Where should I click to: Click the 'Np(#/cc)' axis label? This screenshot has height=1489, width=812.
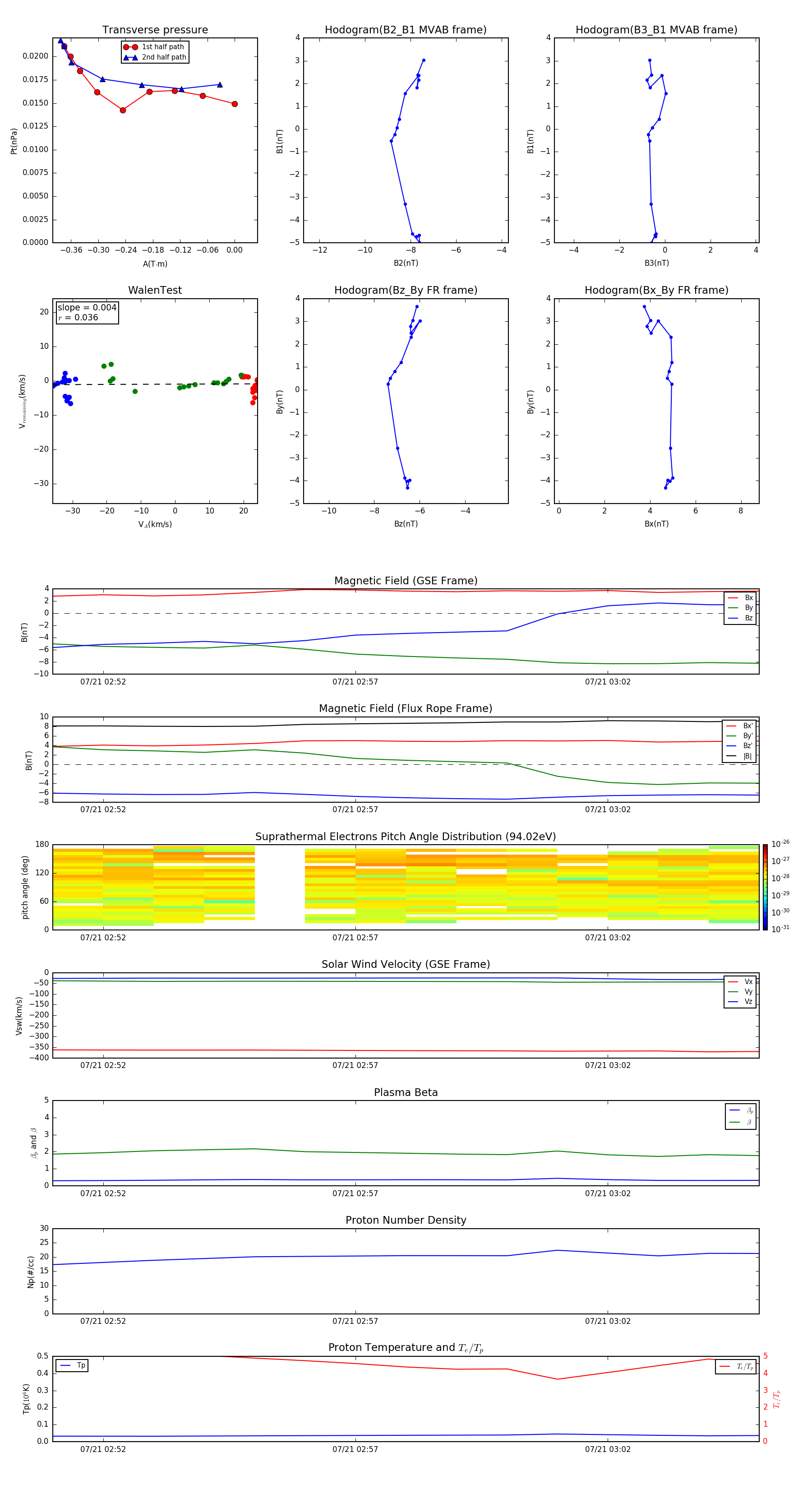(x=31, y=1272)
